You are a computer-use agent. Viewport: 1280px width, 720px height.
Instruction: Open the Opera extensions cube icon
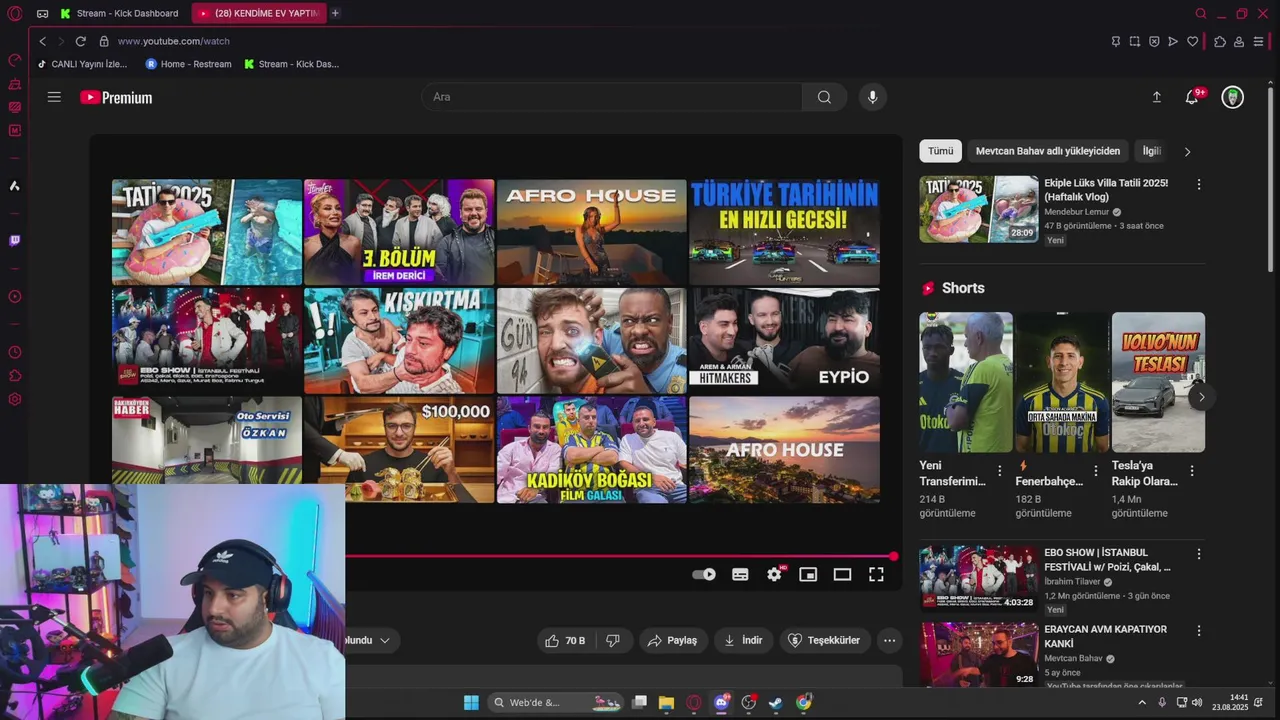pyautogui.click(x=1220, y=41)
